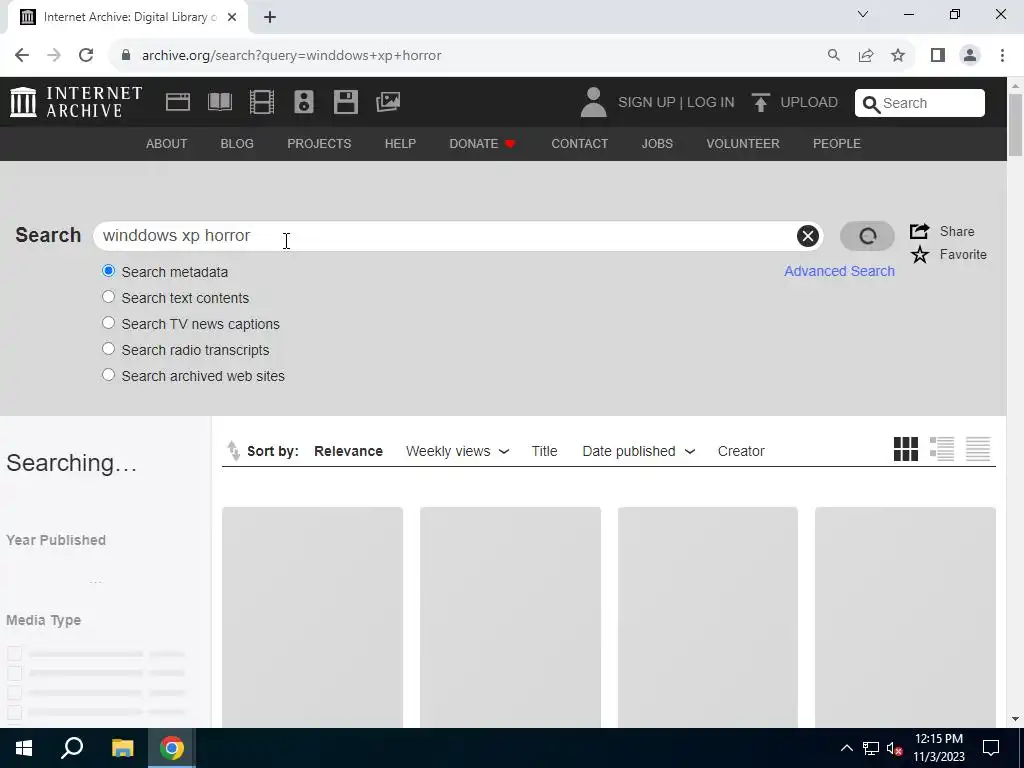
Task: Open the Advanced Search link
Action: point(839,271)
